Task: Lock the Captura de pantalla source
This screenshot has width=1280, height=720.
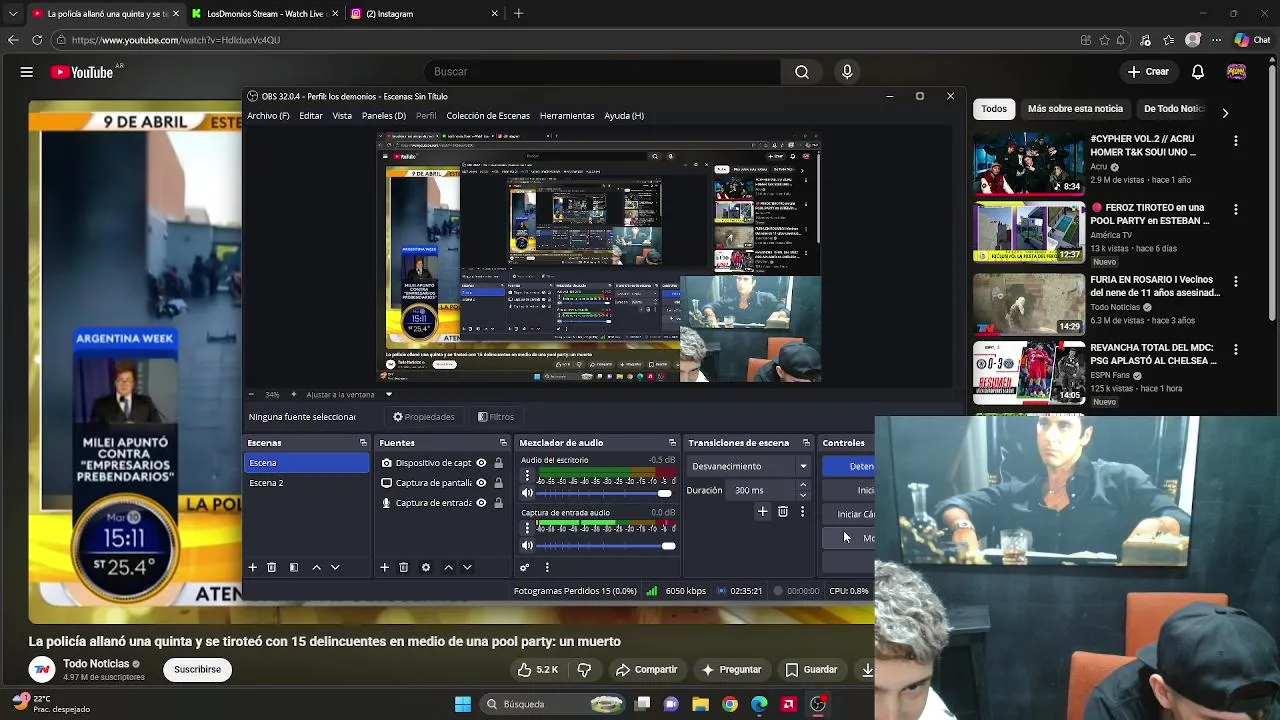Action: pyautogui.click(x=498, y=483)
